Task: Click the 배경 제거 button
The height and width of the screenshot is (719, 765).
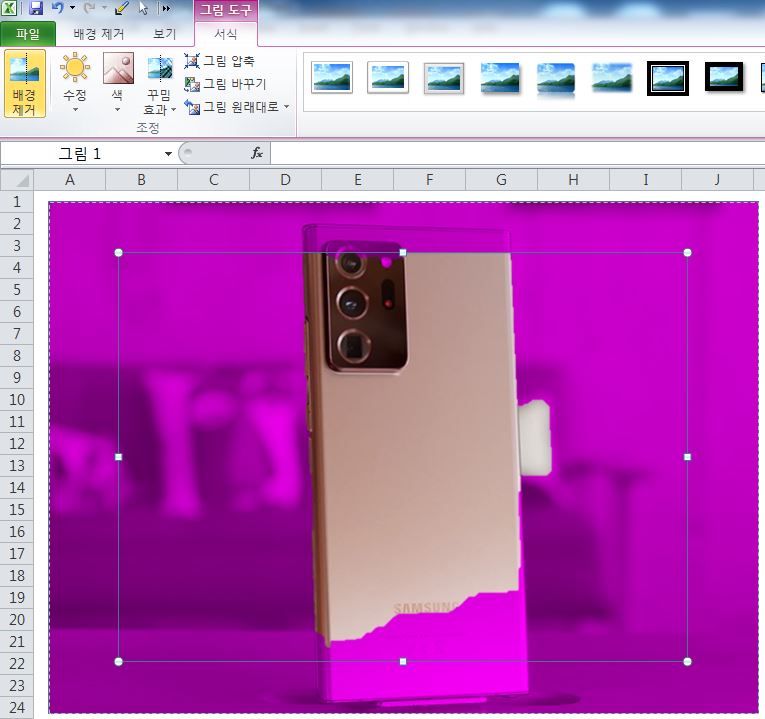Action: pyautogui.click(x=24, y=83)
